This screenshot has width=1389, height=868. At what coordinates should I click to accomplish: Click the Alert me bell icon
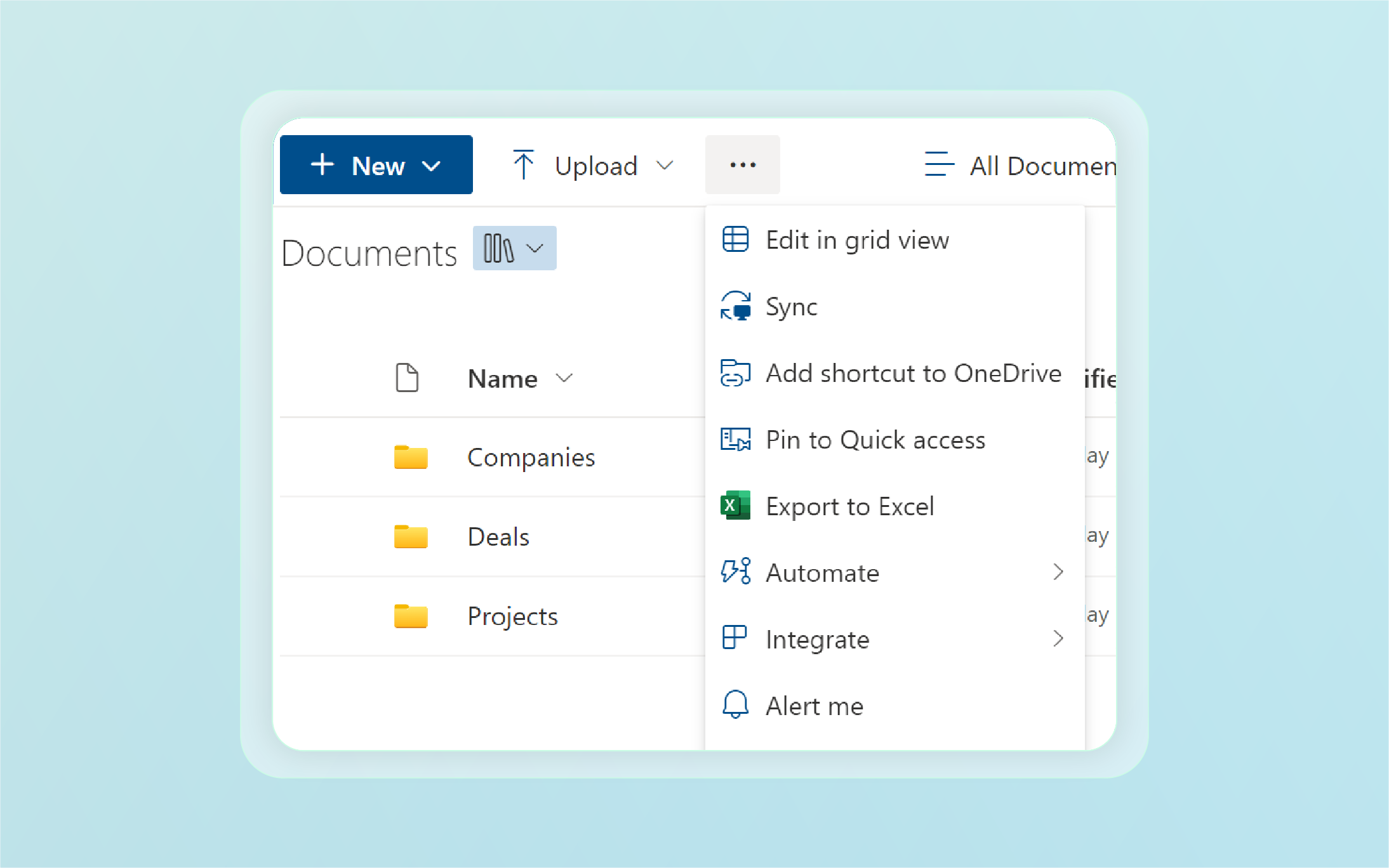735,704
